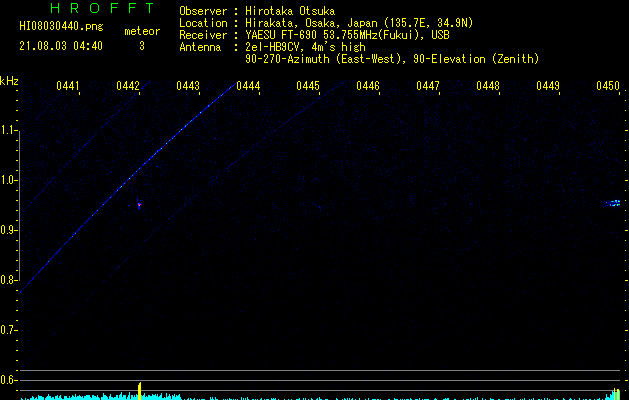Viewport: 629px width, 400px height.
Task: Click the cyan echo near 0450
Action: pos(613,203)
